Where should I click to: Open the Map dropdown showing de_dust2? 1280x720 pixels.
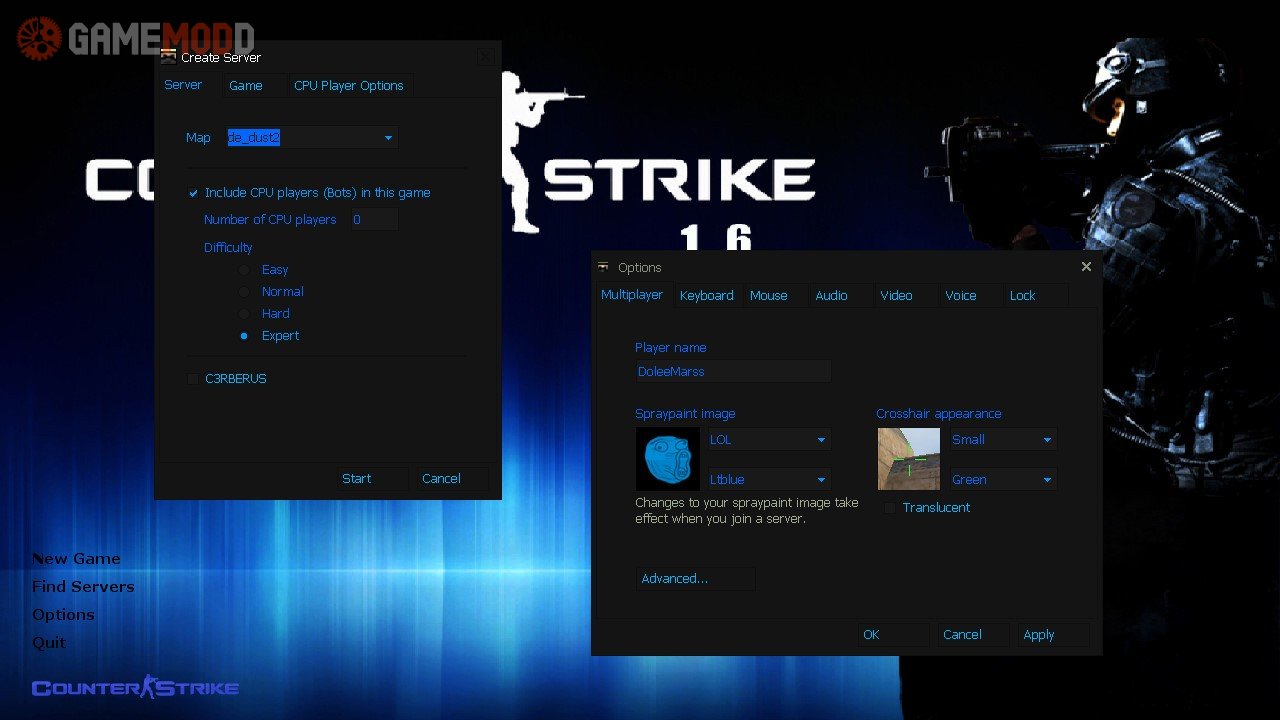pyautogui.click(x=312, y=138)
